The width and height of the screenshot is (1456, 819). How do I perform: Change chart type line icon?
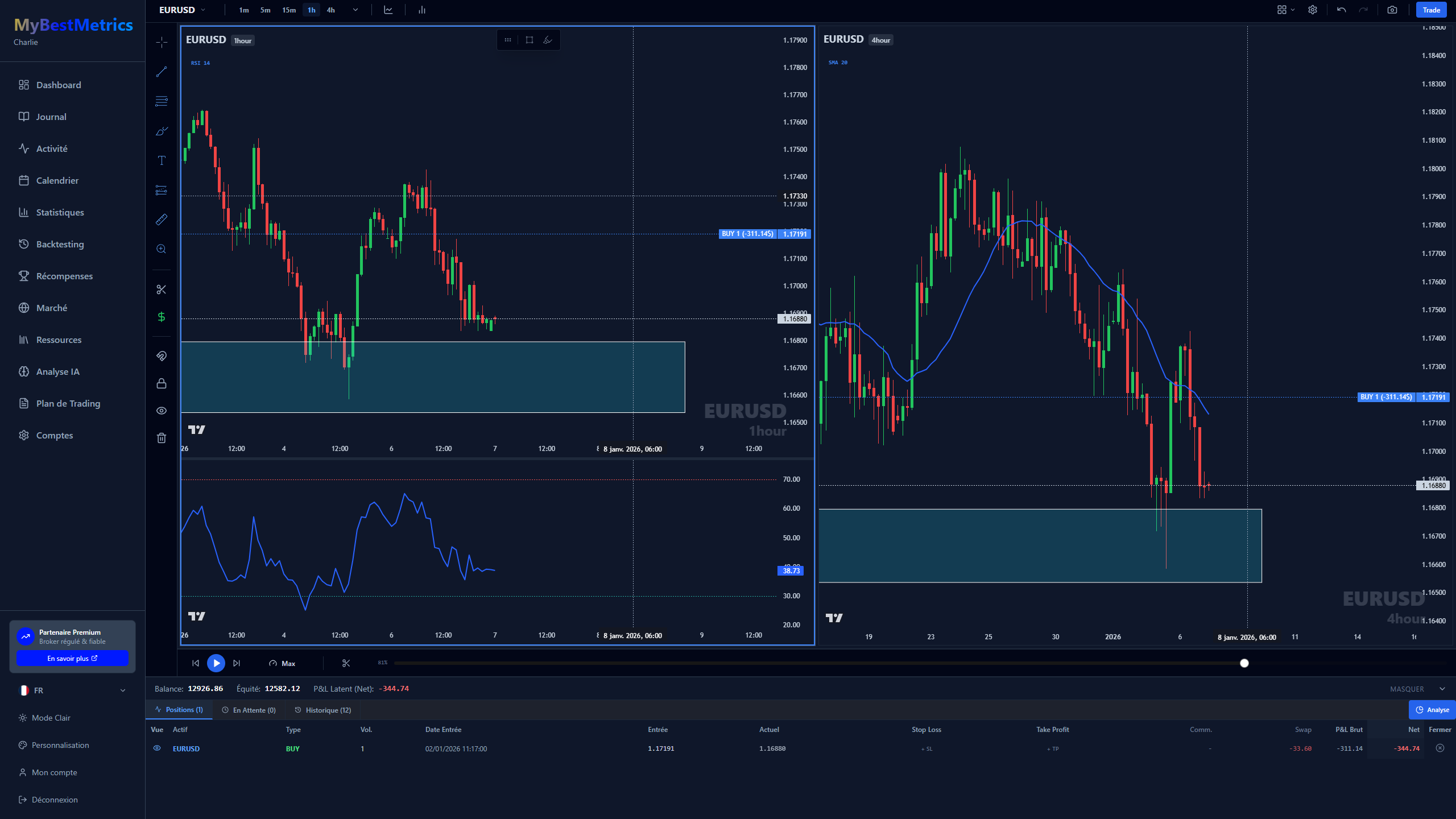pos(388,10)
